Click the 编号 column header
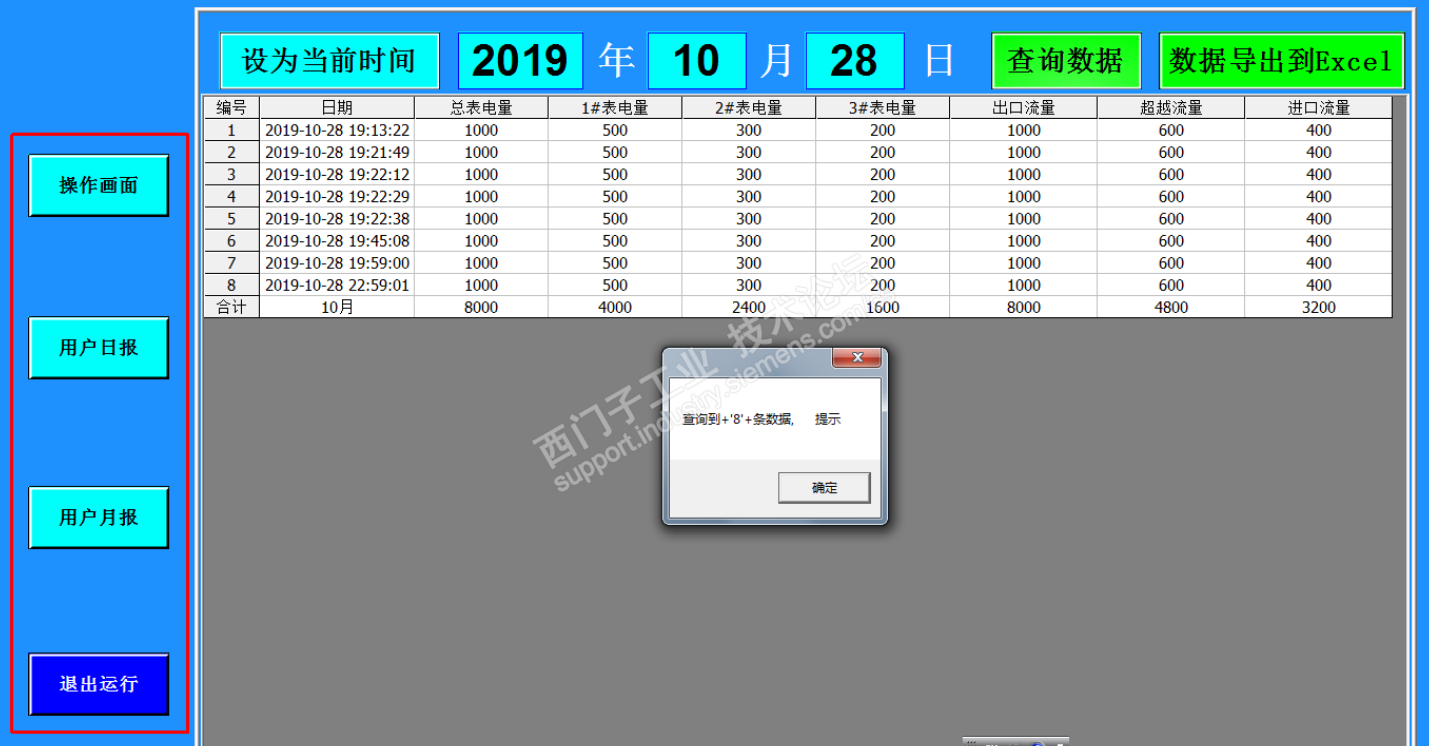Image resolution: width=1429 pixels, height=746 pixels. coord(232,108)
